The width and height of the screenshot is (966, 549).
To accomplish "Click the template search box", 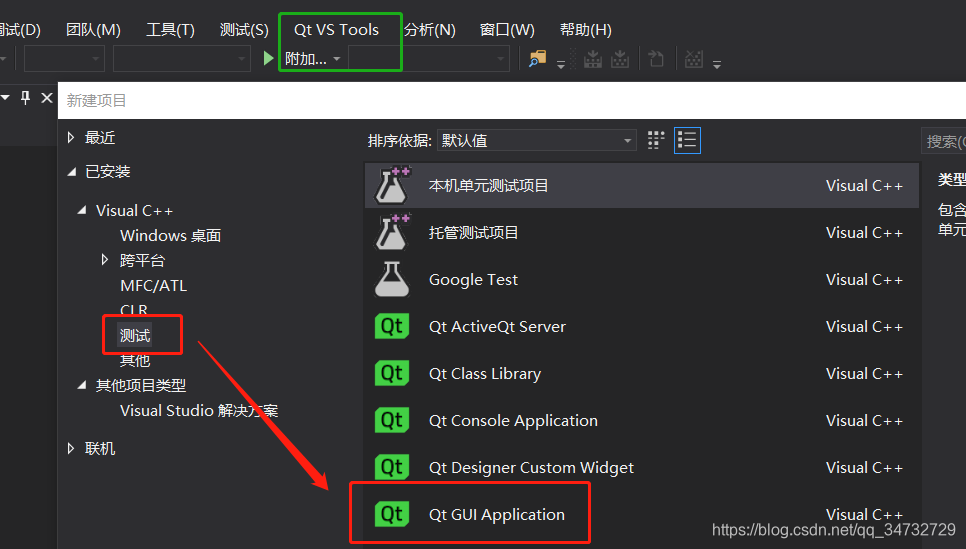I will click(943, 141).
